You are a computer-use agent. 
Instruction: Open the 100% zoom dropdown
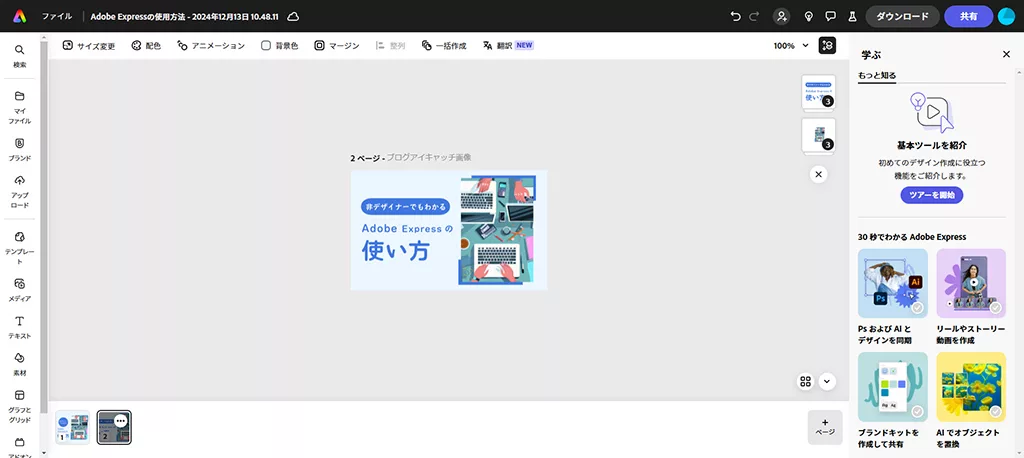tap(791, 46)
